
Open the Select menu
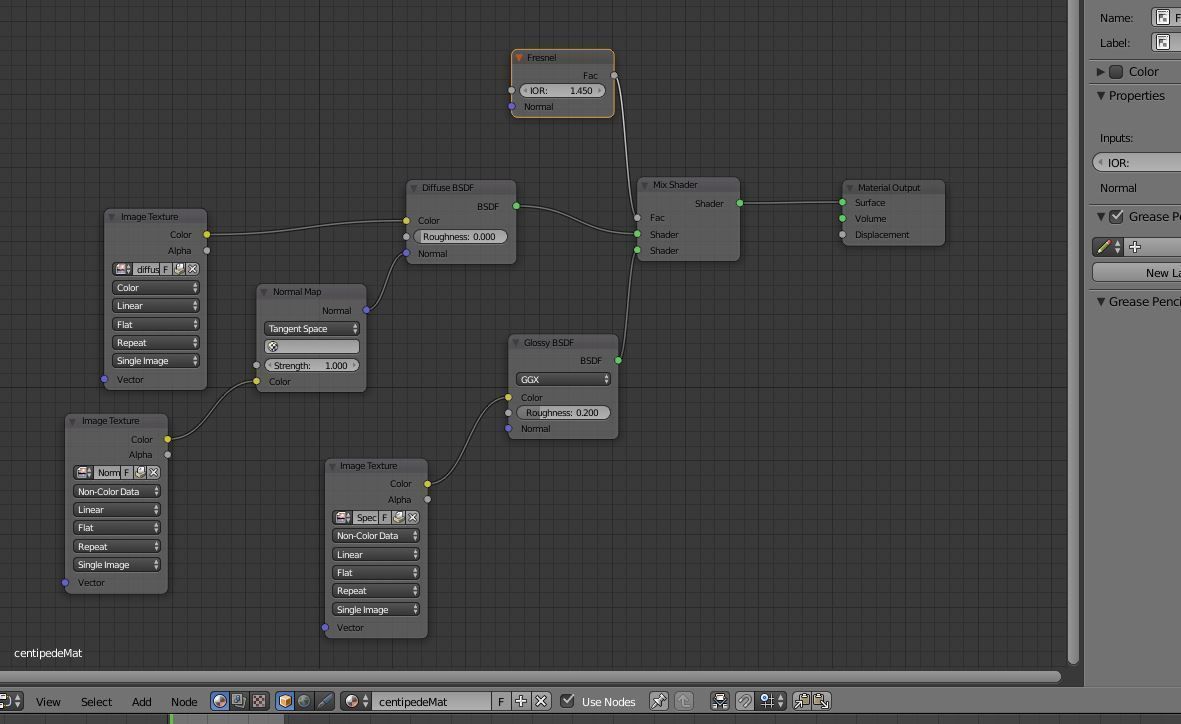[x=96, y=701]
